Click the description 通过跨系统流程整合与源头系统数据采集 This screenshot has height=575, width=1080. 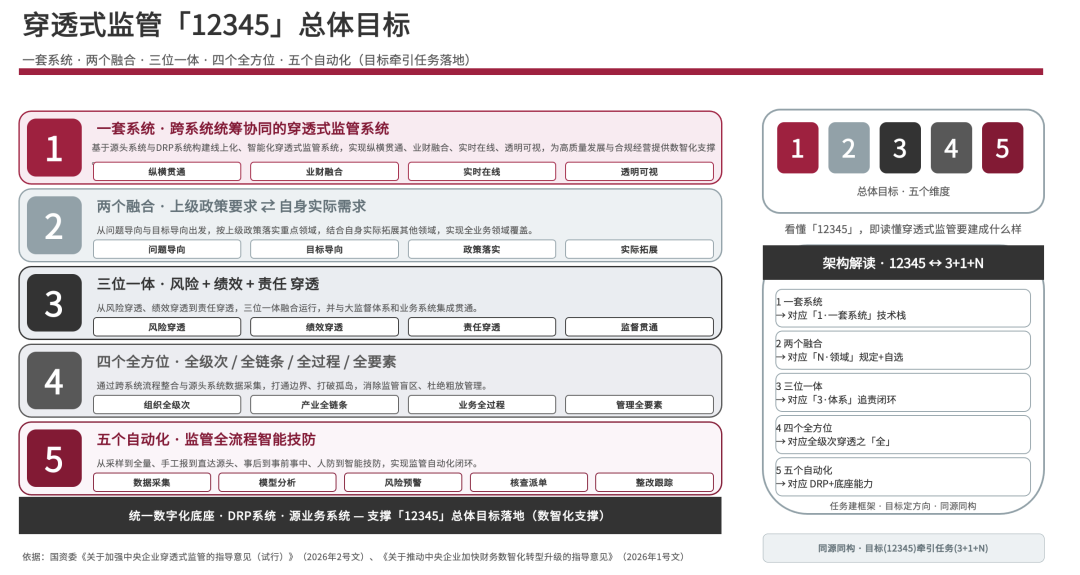[x=292, y=386]
